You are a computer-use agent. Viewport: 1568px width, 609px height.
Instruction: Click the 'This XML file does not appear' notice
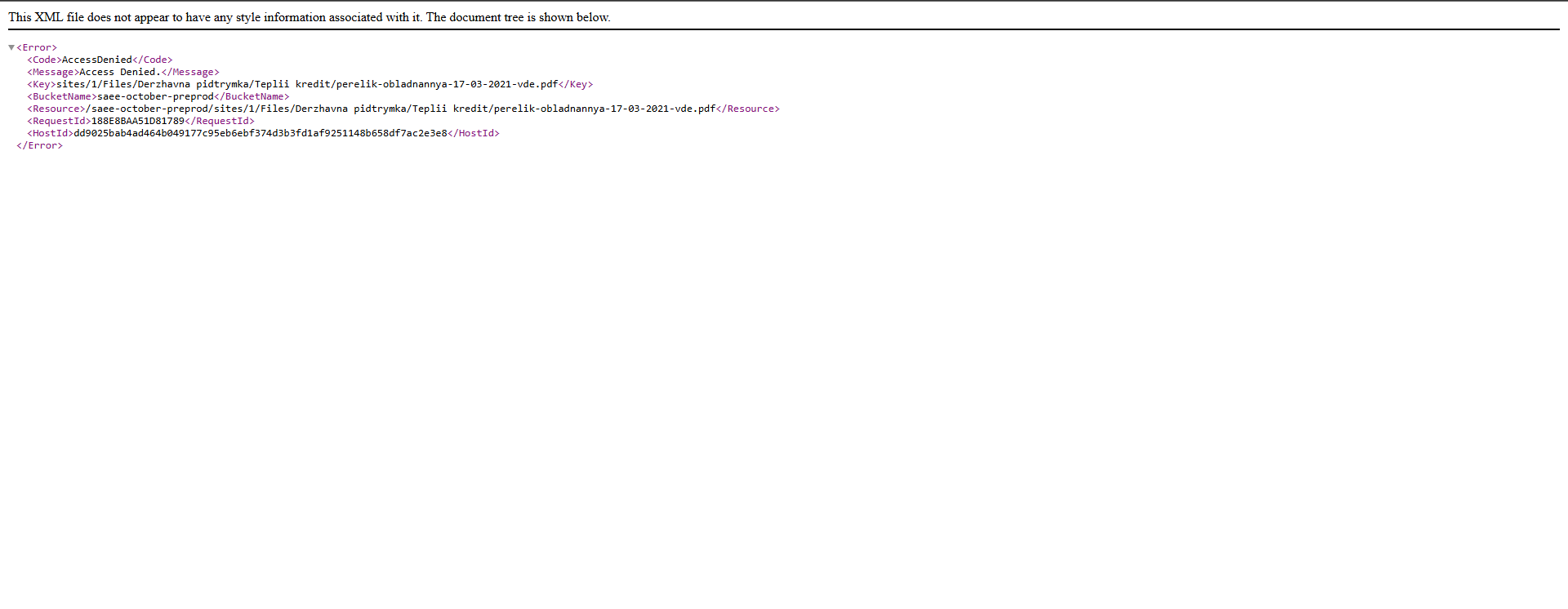[310, 17]
